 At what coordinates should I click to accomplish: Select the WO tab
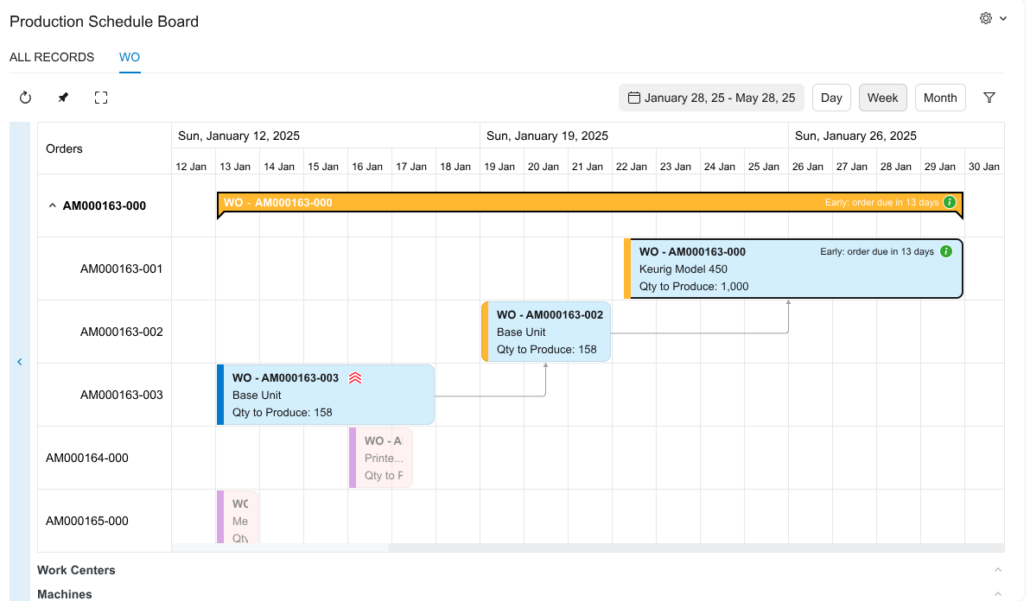129,57
